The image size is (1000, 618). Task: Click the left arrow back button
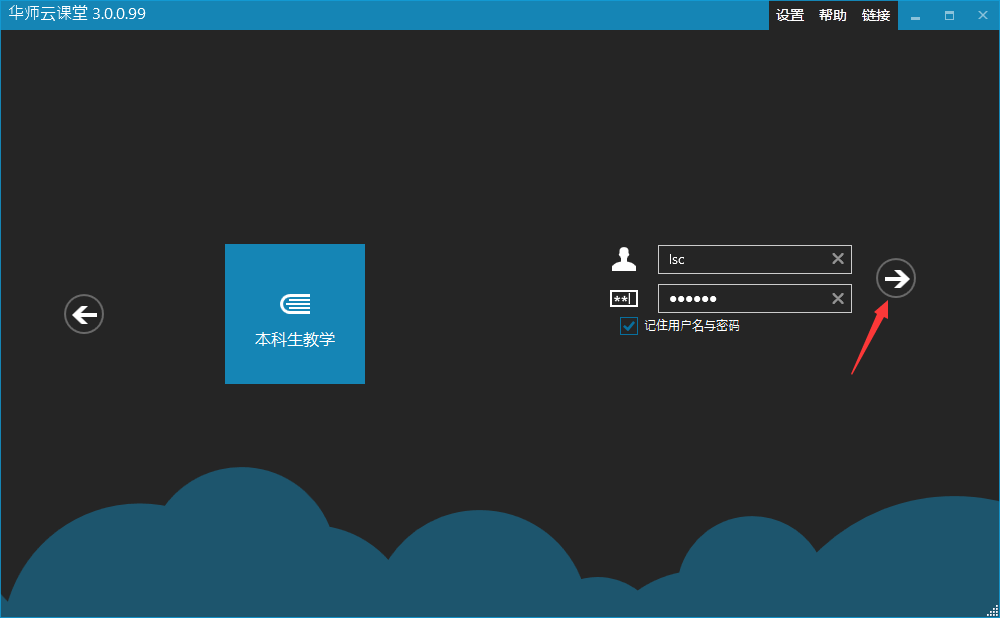[x=84, y=315]
